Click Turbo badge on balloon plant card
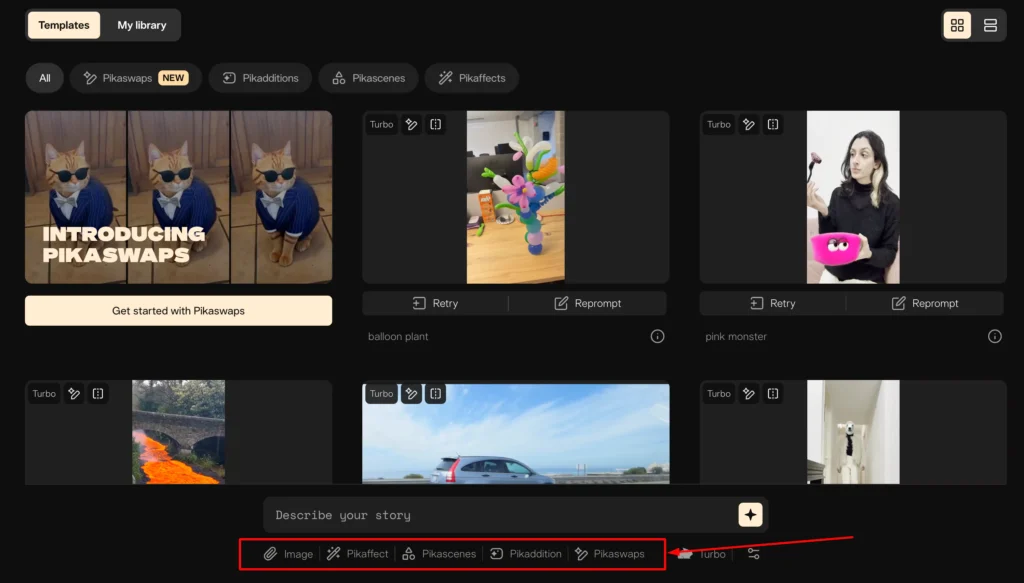The image size is (1024, 583). [381, 124]
